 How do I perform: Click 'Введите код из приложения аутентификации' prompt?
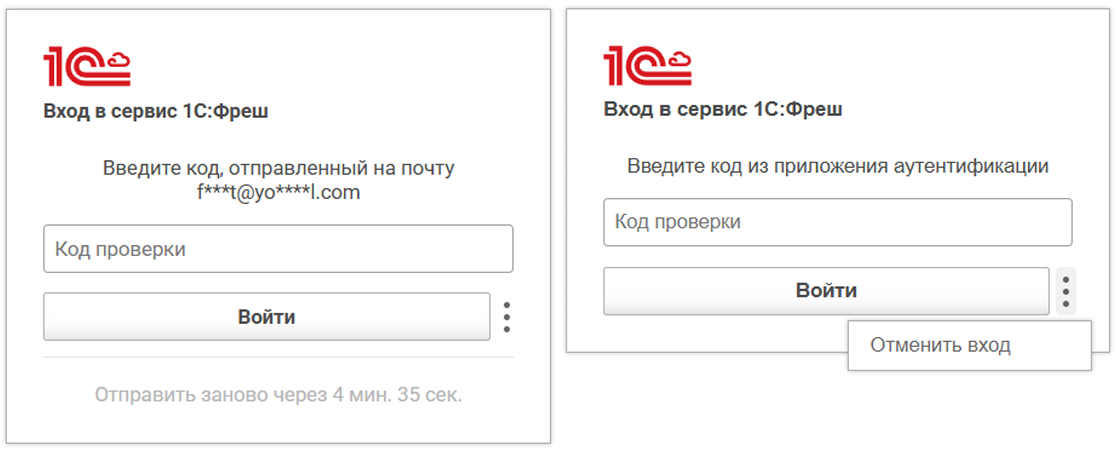(837, 166)
